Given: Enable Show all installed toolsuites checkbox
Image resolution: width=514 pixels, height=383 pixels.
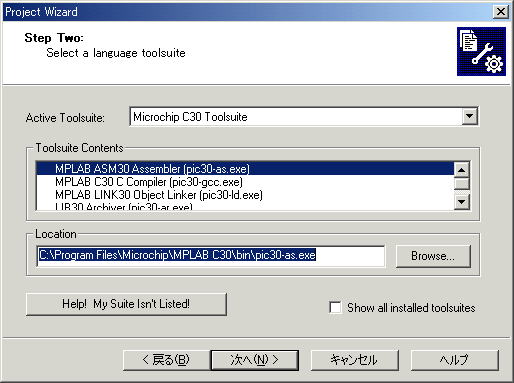Looking at the screenshot, I should [335, 307].
